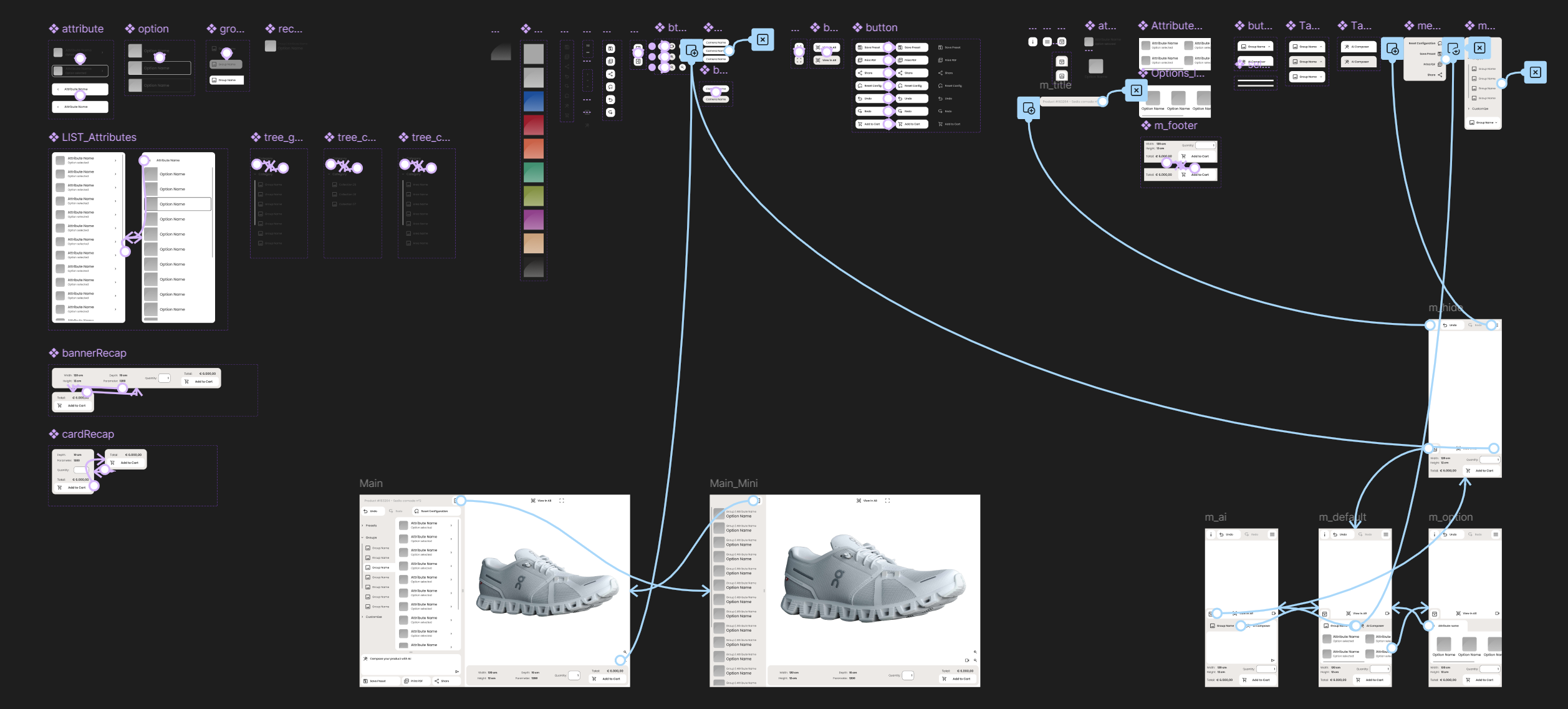Viewport: 1568px width, 709px height.
Task: Select the first Option Name thumbnail in m_option
Action: coord(1444,644)
